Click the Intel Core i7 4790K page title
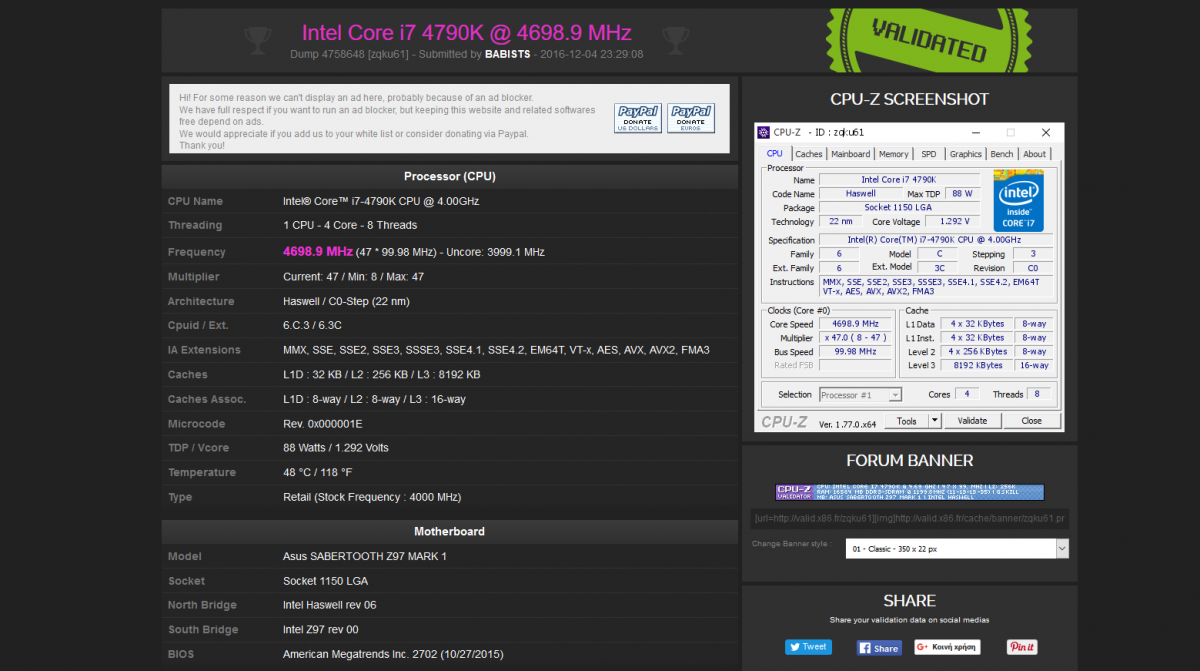The image size is (1200, 671). point(466,32)
